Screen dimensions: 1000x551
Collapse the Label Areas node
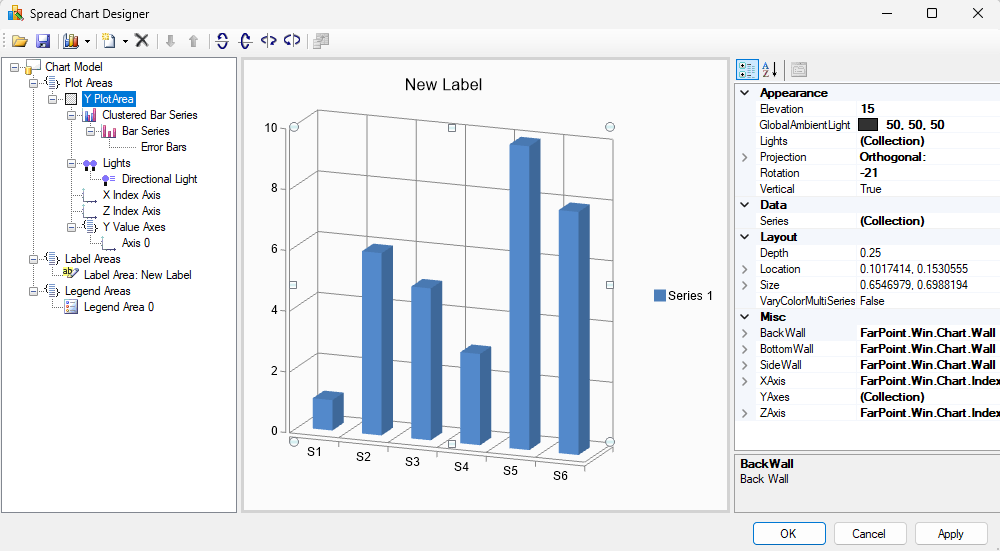[x=33, y=259]
